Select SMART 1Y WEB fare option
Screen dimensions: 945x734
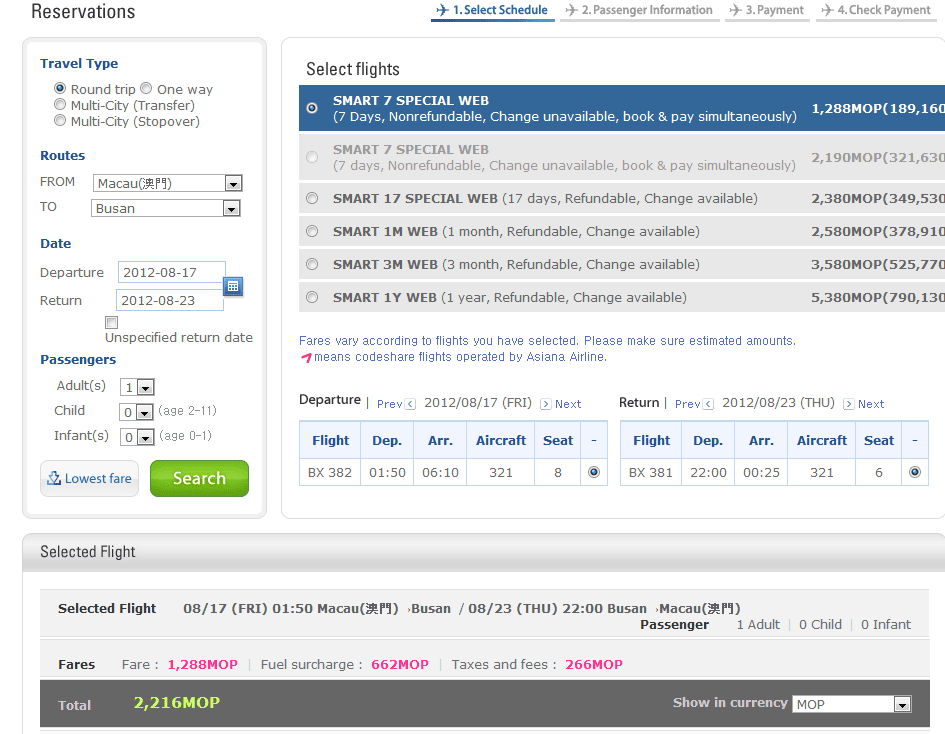[x=312, y=297]
